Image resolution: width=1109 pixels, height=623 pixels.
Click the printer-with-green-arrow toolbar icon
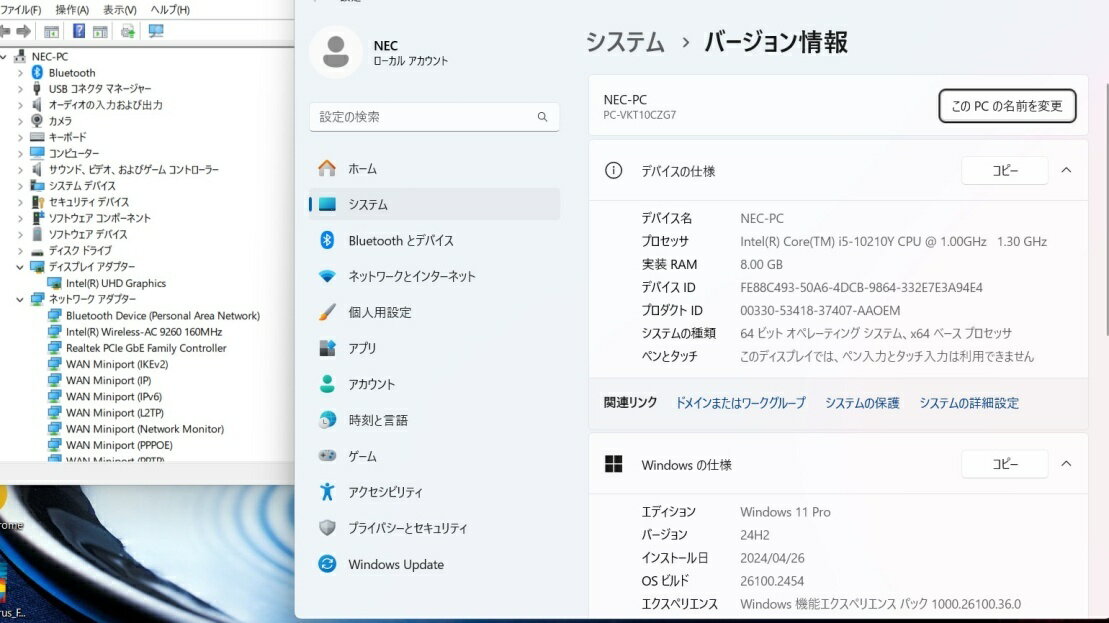coord(128,31)
